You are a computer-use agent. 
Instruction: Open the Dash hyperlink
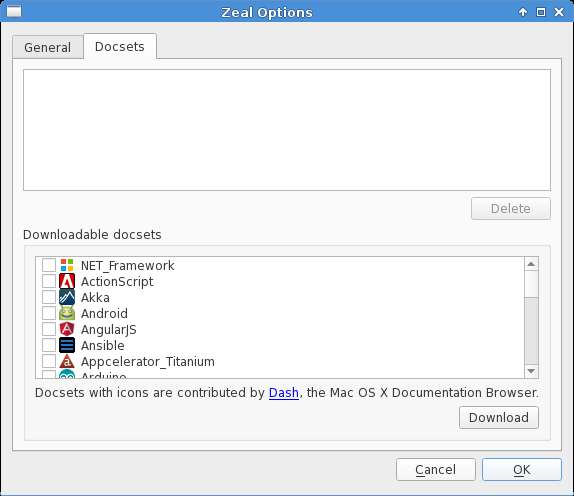point(284,393)
